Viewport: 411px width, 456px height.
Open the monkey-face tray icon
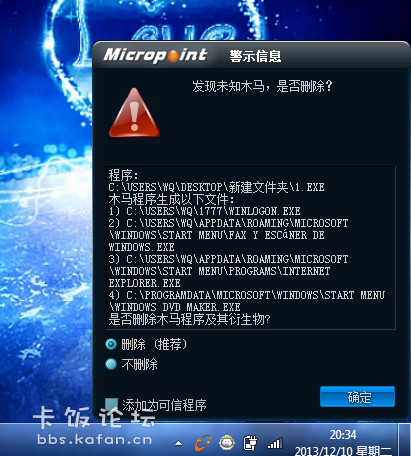(x=227, y=443)
